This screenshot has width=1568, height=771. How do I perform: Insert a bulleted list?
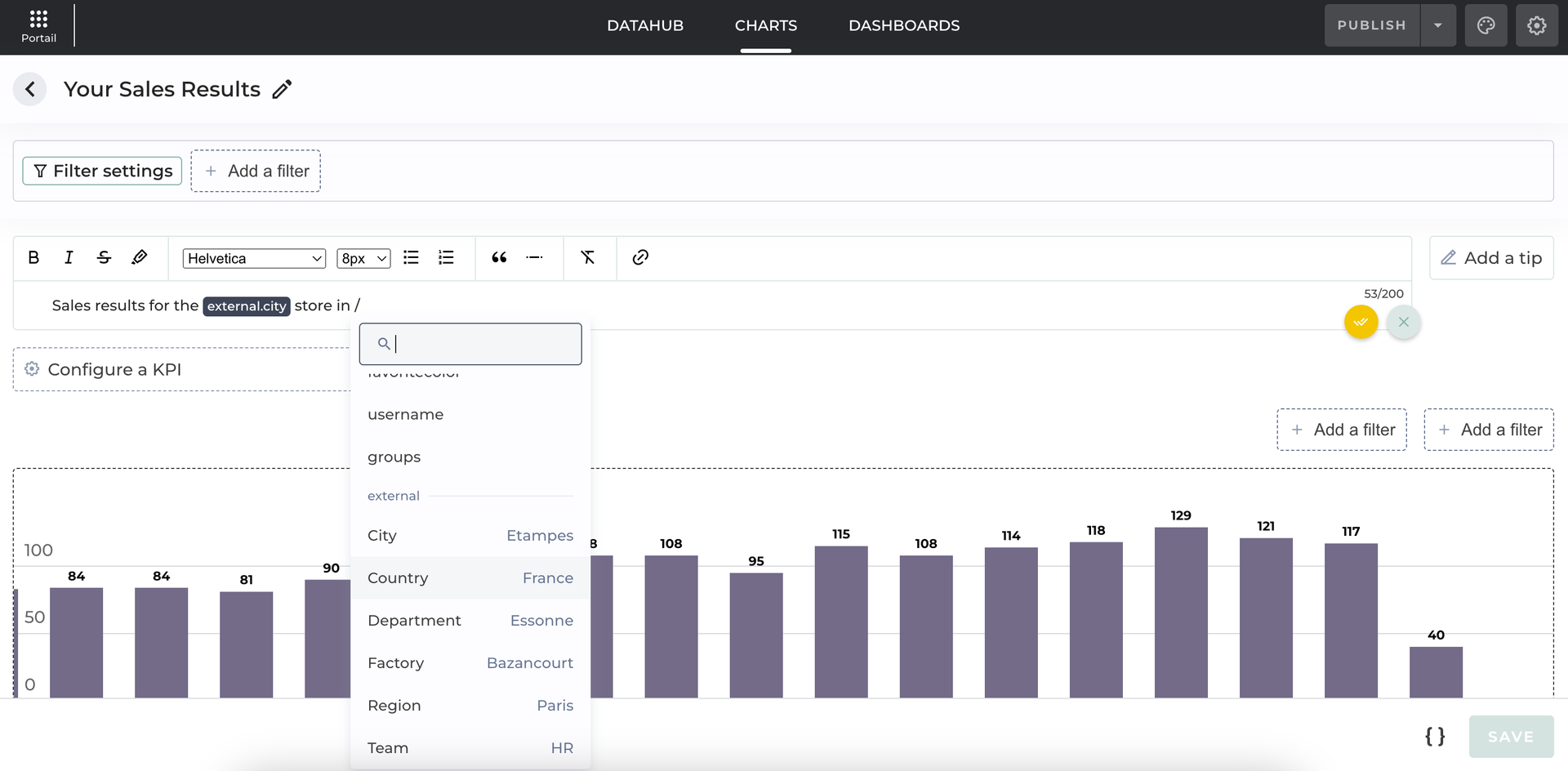click(x=411, y=258)
